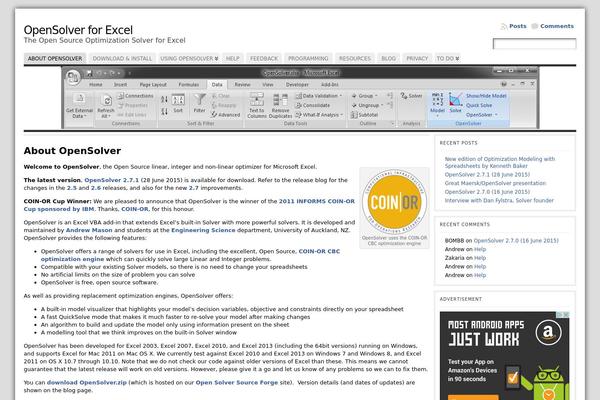Click the search input field

[x=533, y=45]
